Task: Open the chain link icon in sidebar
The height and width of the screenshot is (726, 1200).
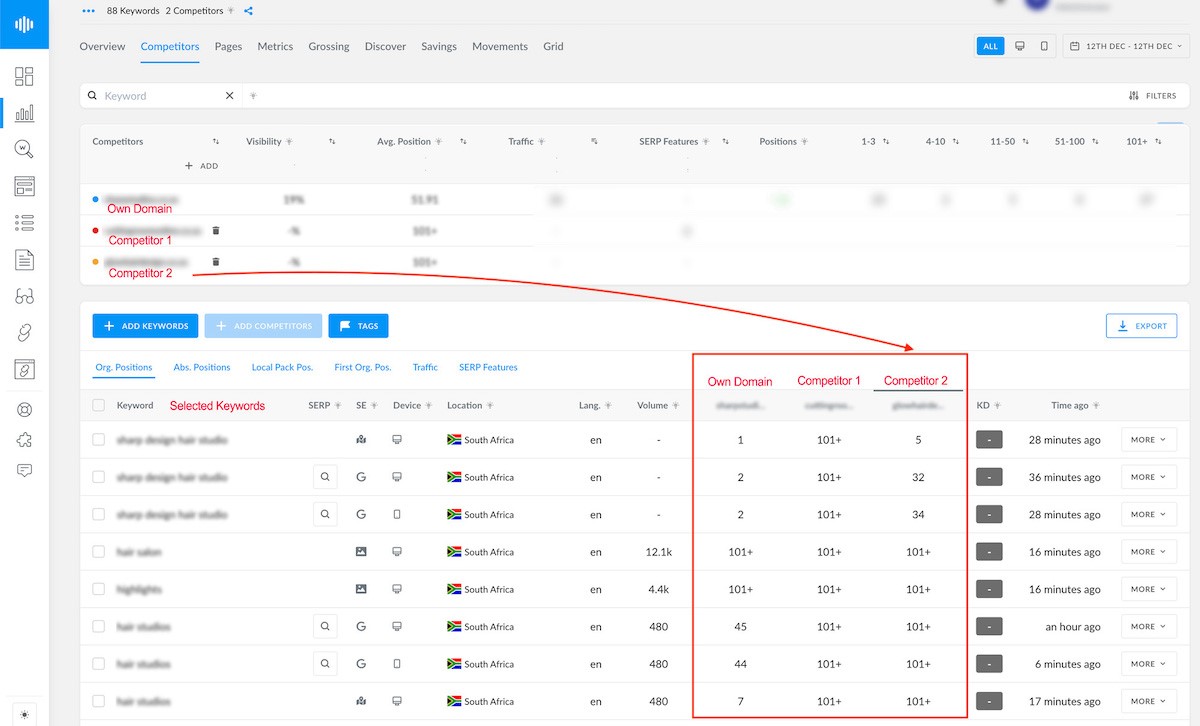Action: 24,333
